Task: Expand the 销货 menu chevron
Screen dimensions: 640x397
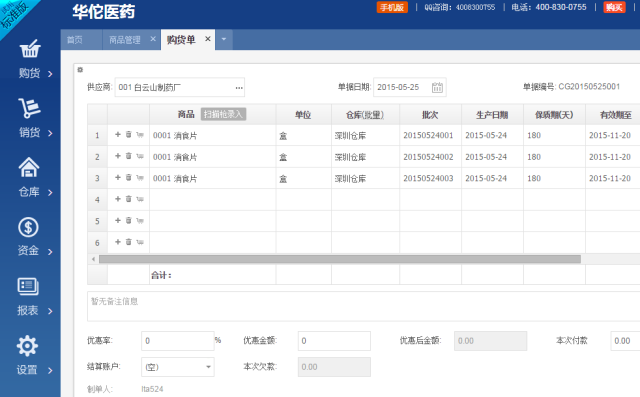Action: pyautogui.click(x=50, y=133)
